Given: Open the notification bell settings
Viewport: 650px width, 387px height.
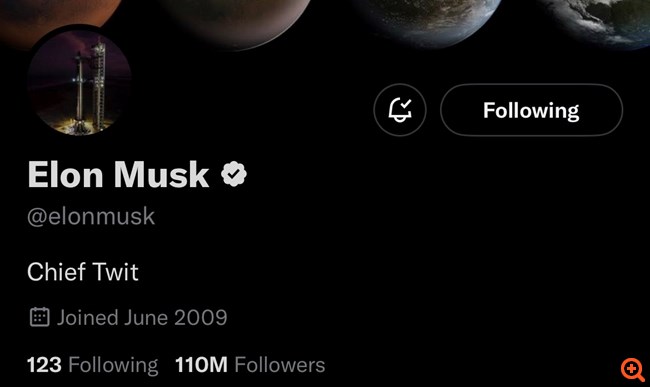Looking at the screenshot, I should coord(400,110).
